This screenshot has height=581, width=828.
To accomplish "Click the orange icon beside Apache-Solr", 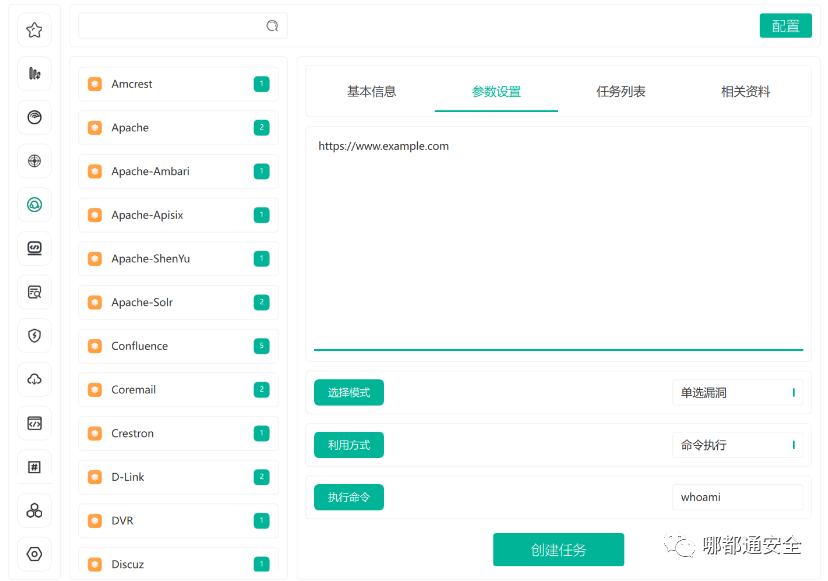I will [x=95, y=302].
